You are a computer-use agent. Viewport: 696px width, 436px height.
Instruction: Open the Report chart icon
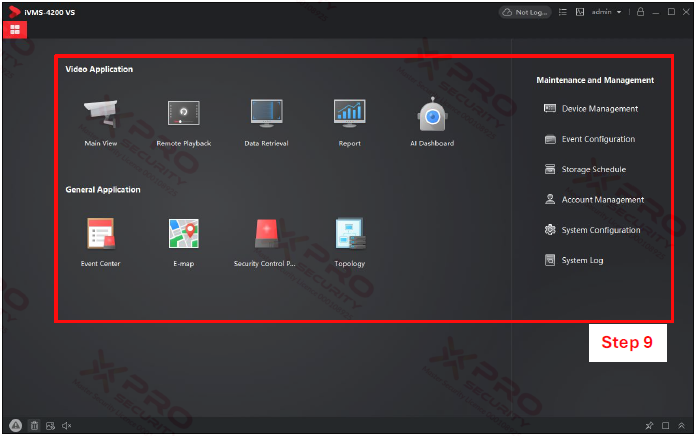tap(349, 113)
